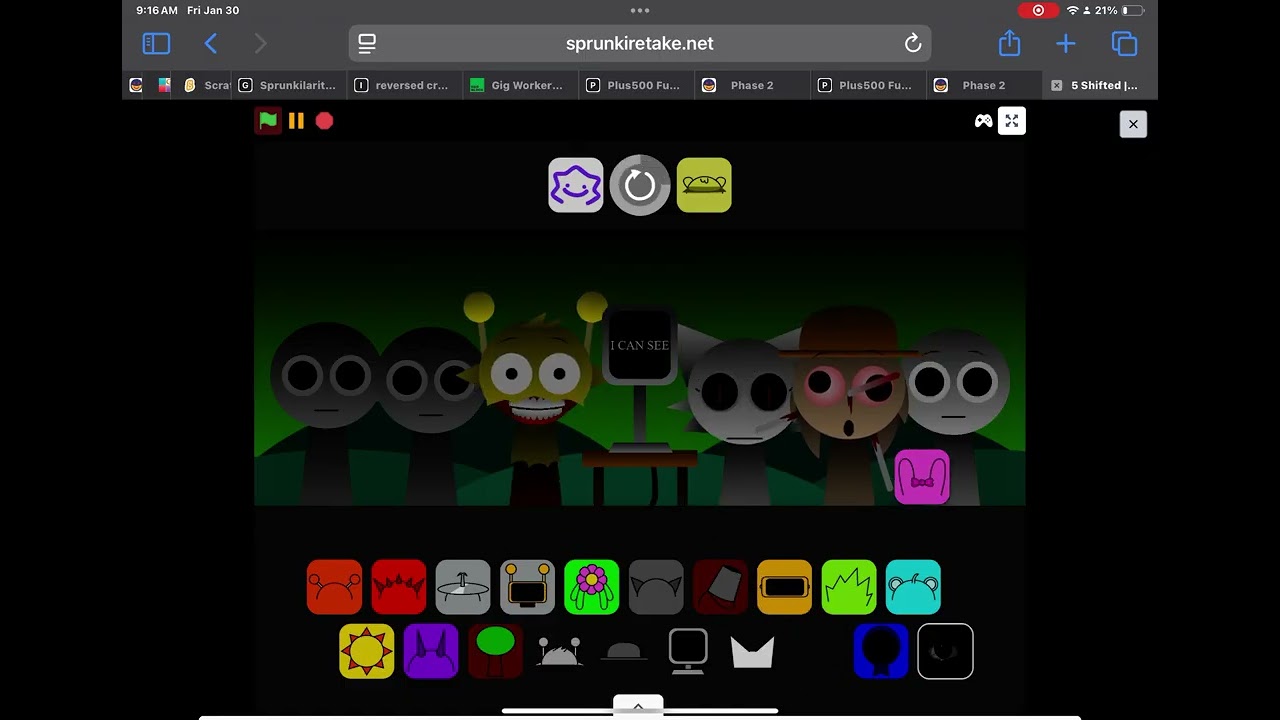Pick the dark red bucket head icon
This screenshot has width=1280, height=720.
(x=720, y=587)
